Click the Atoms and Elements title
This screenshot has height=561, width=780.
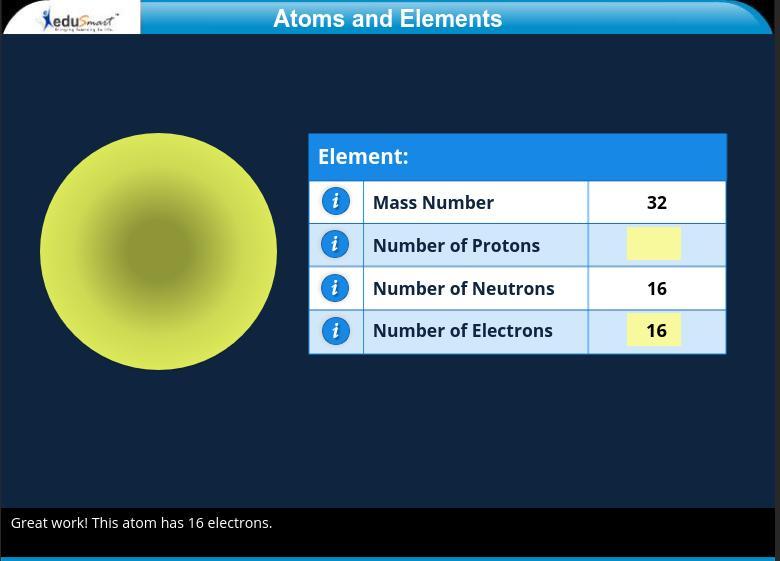click(x=387, y=19)
